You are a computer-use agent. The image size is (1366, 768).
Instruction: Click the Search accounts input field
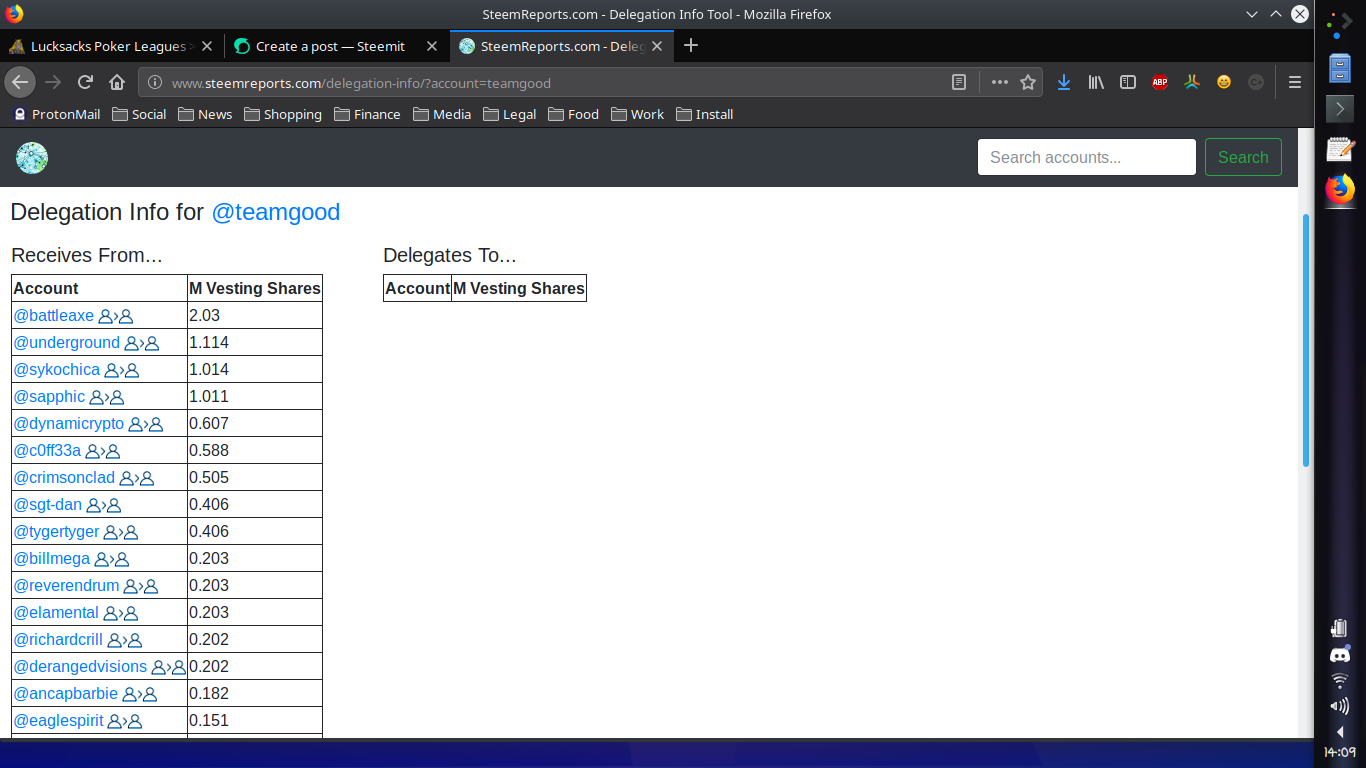pos(1087,157)
